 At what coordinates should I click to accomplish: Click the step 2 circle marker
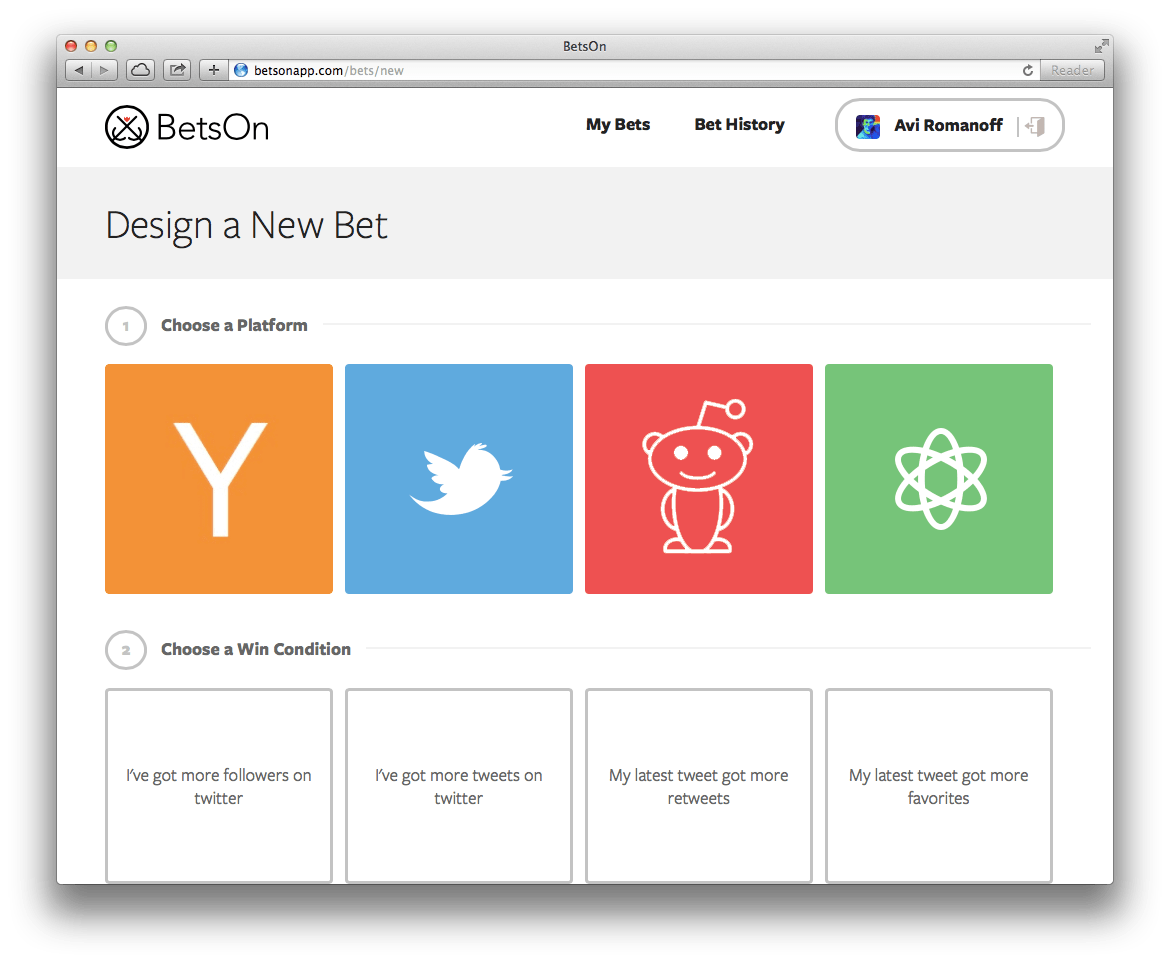tap(125, 650)
